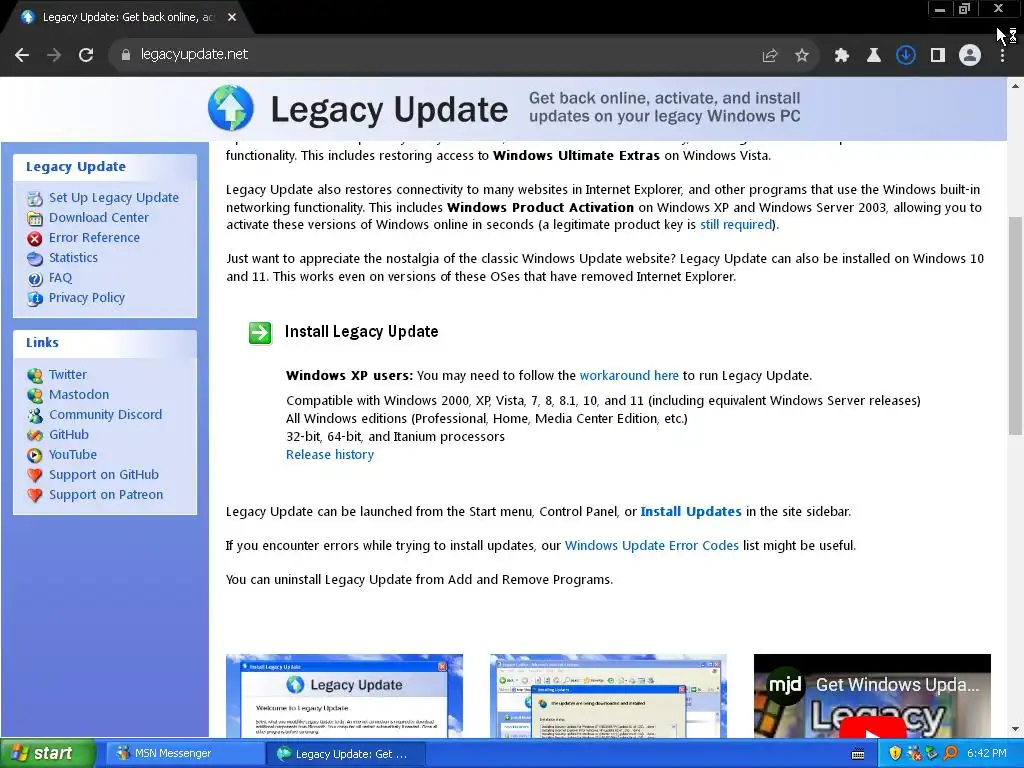The height and width of the screenshot is (768, 1024).
Task: Open the Legacy Update installer screenshot thumbnail
Action: click(344, 696)
